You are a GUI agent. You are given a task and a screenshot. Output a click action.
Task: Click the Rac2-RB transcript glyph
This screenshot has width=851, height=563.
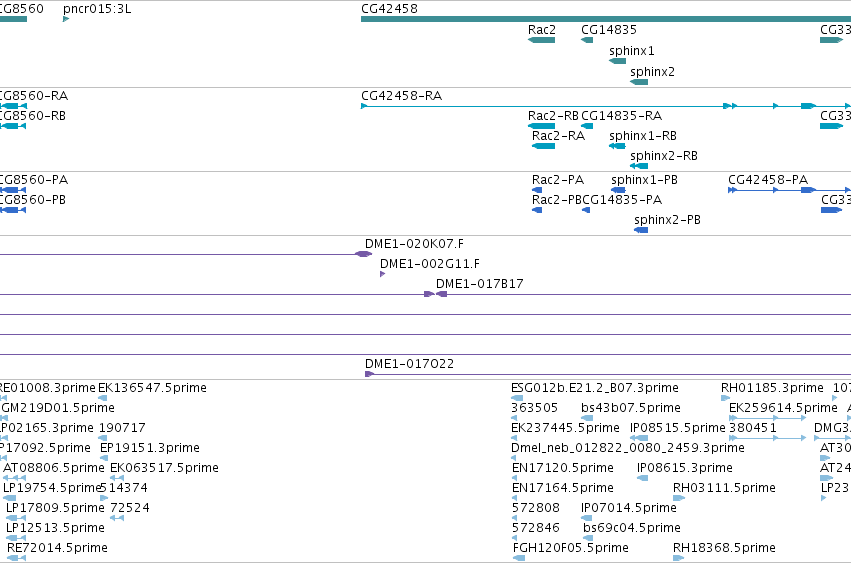pos(541,126)
